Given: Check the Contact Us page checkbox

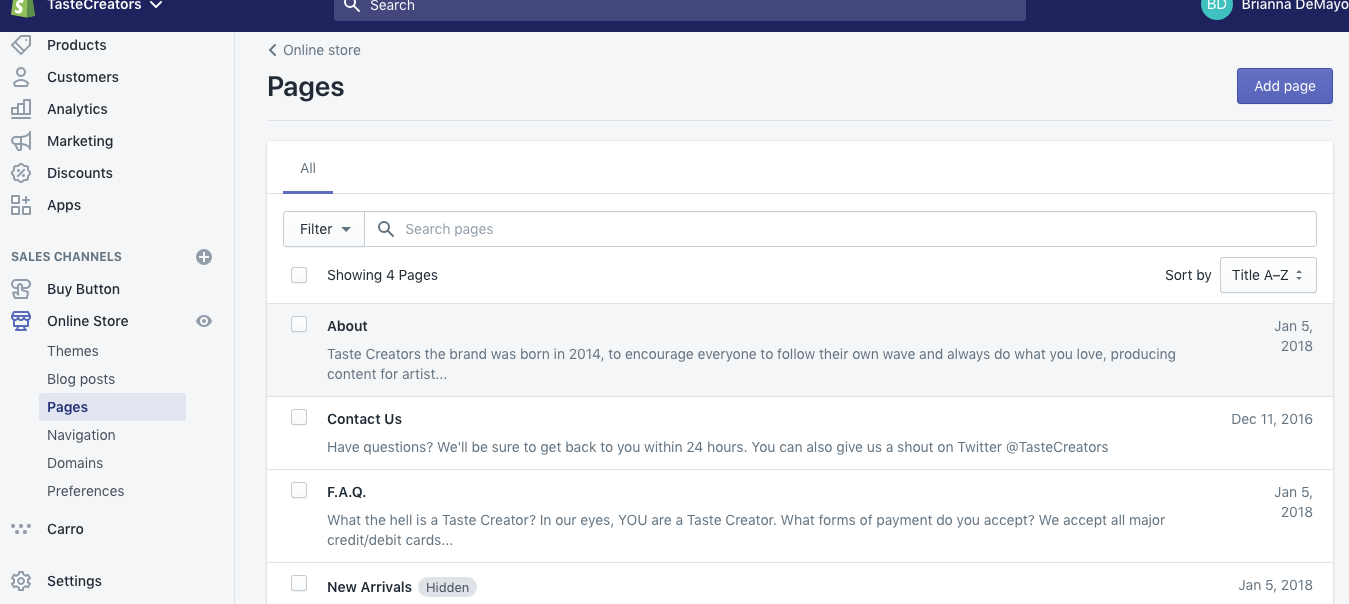Looking at the screenshot, I should [x=299, y=417].
